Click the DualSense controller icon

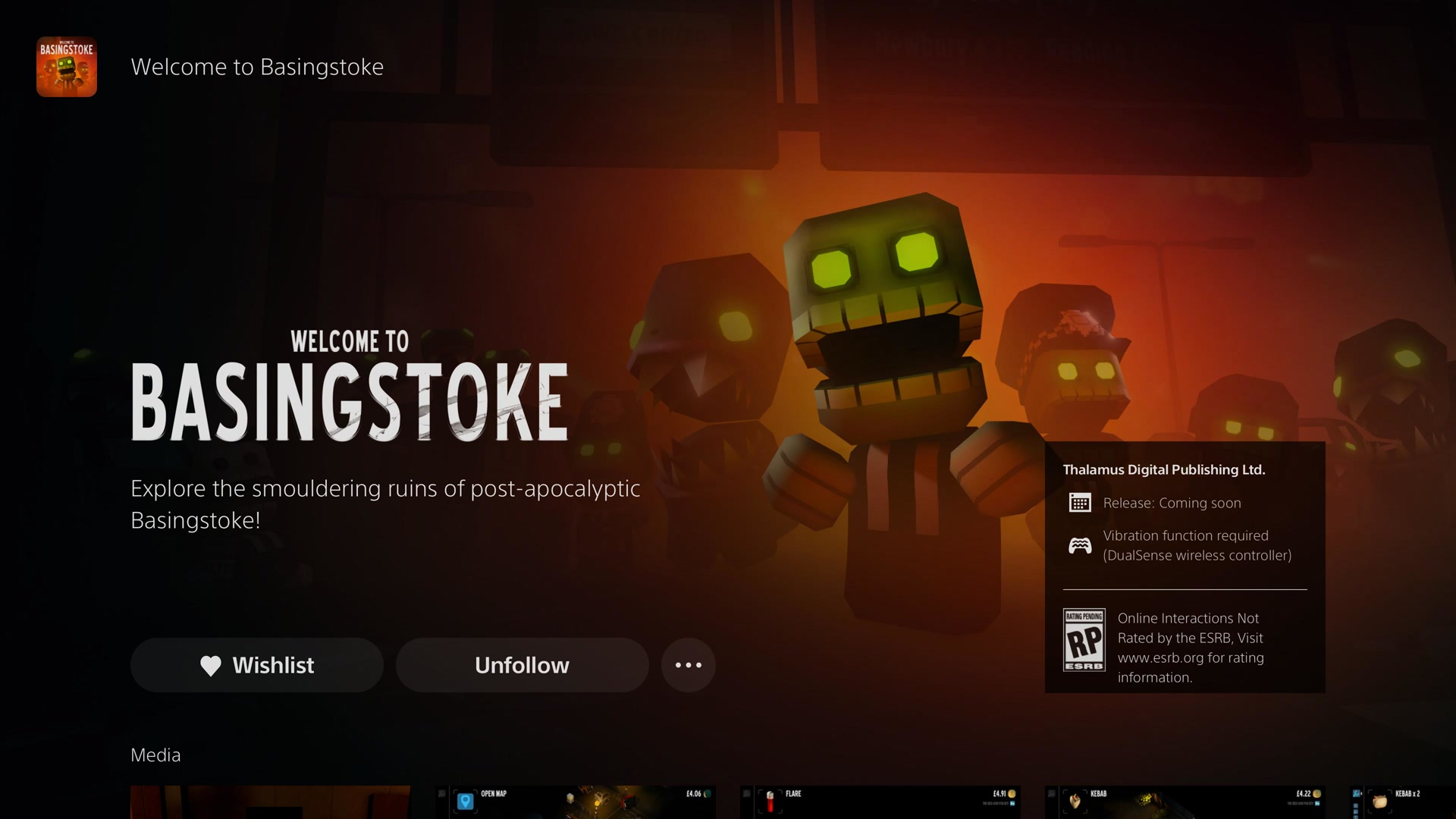1080,545
